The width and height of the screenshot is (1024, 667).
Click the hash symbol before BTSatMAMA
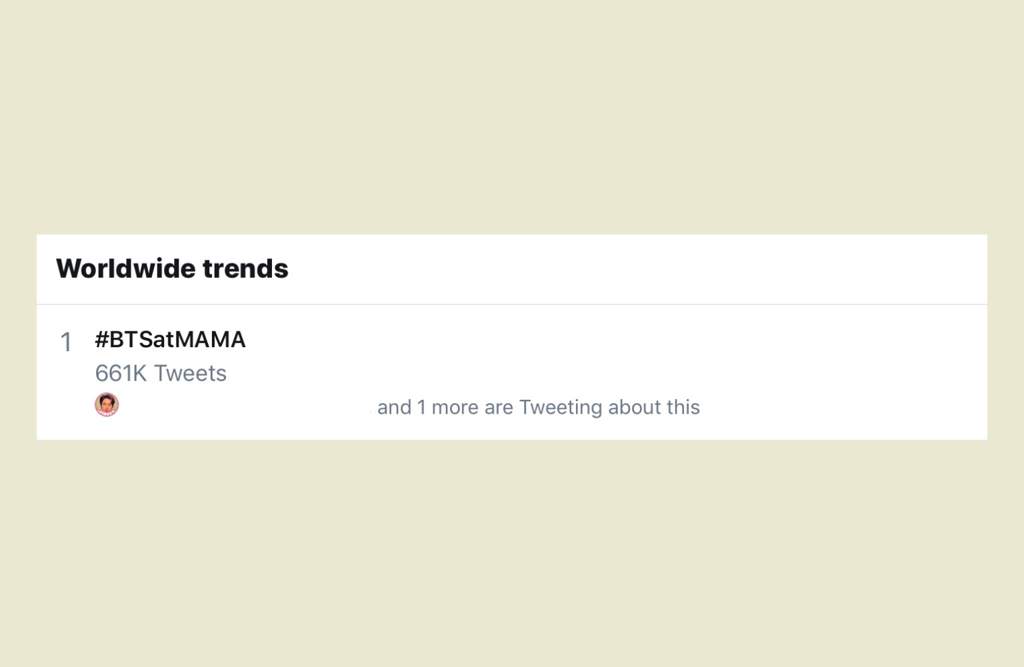point(101,340)
